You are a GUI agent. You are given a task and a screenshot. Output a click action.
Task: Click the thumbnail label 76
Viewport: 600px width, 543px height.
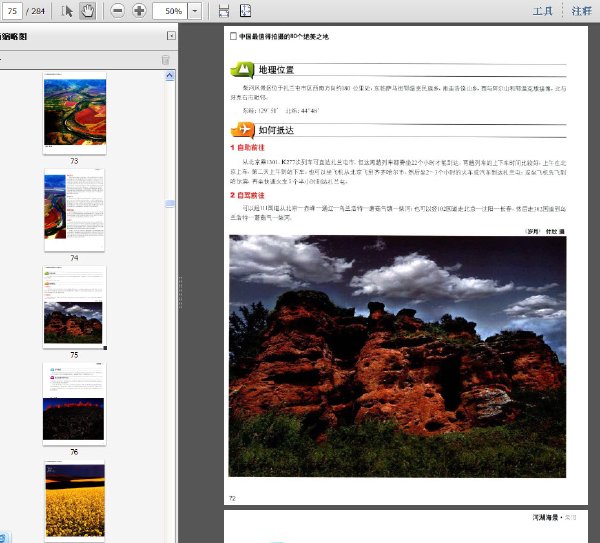74,452
